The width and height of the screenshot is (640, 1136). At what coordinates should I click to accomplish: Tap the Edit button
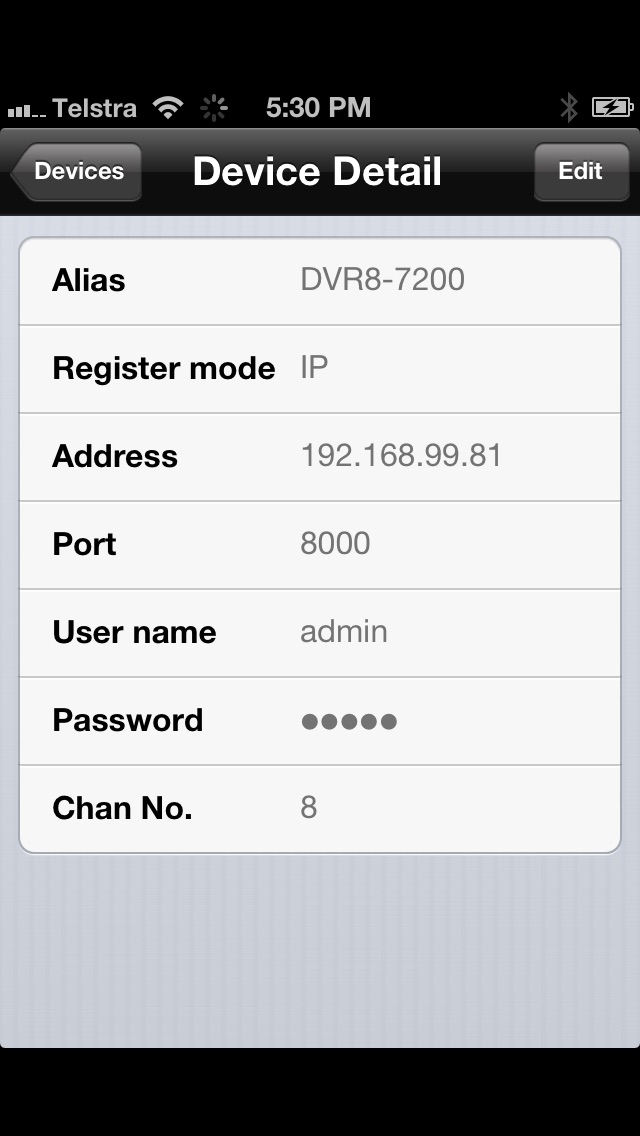pyautogui.click(x=581, y=172)
